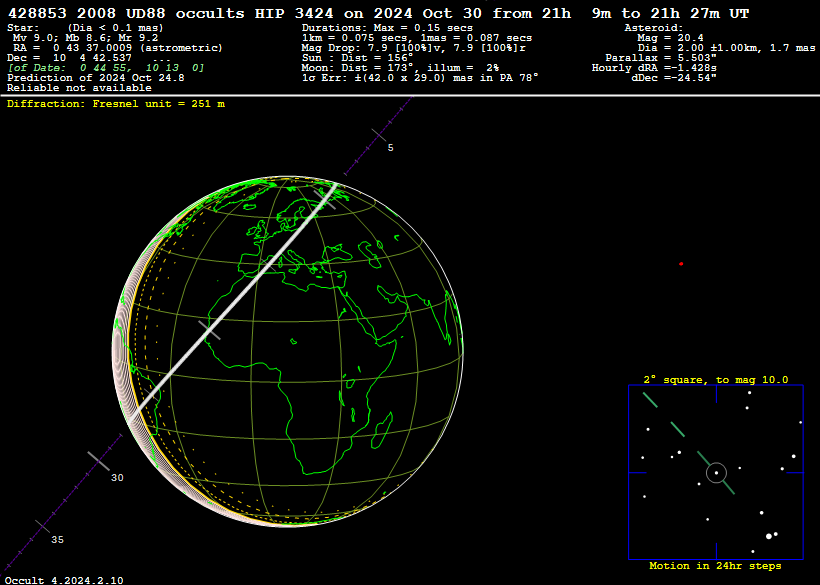
Task: Click "Mag = 20.4" asteroid magnitude
Action: (670, 38)
